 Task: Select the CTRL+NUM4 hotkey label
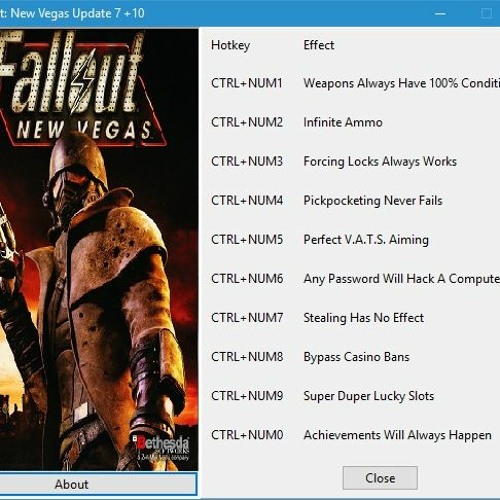pos(247,200)
